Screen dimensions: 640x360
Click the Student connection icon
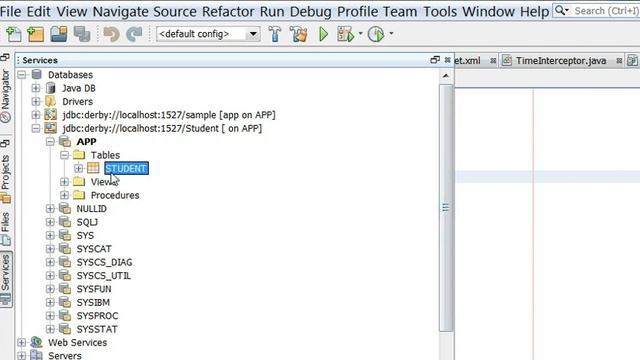coord(51,128)
